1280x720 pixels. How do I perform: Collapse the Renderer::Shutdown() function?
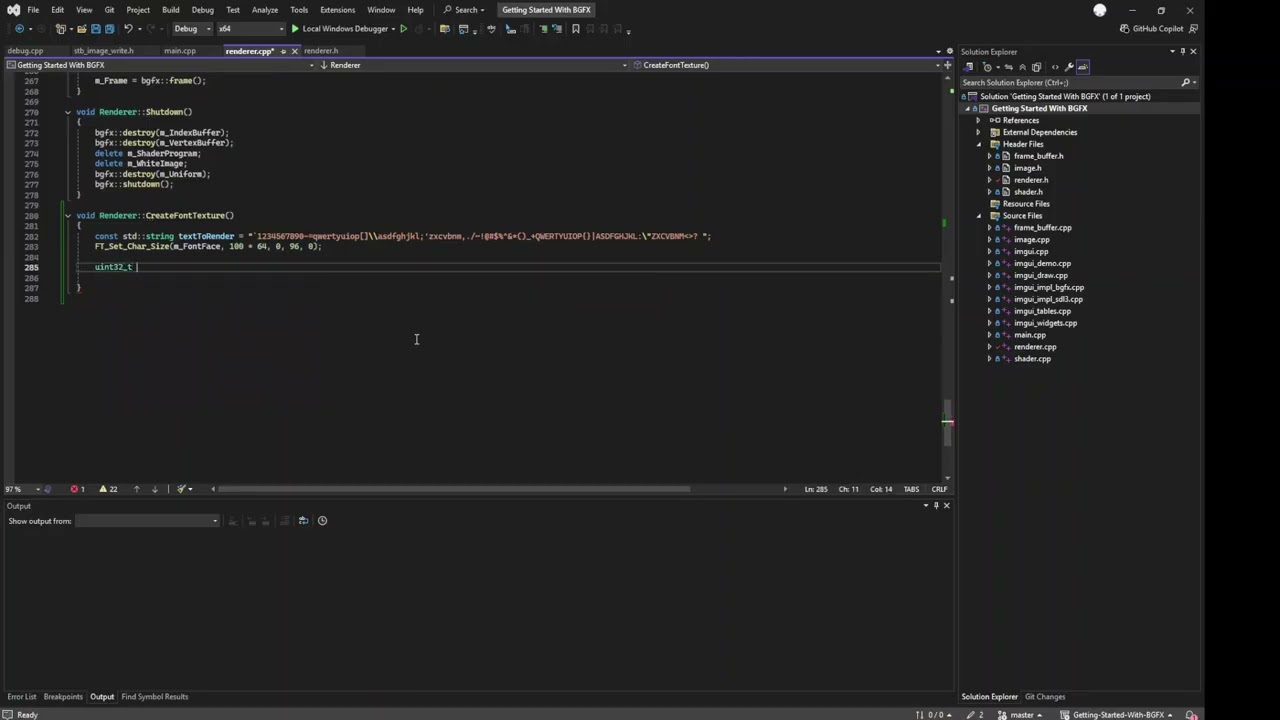click(68, 112)
